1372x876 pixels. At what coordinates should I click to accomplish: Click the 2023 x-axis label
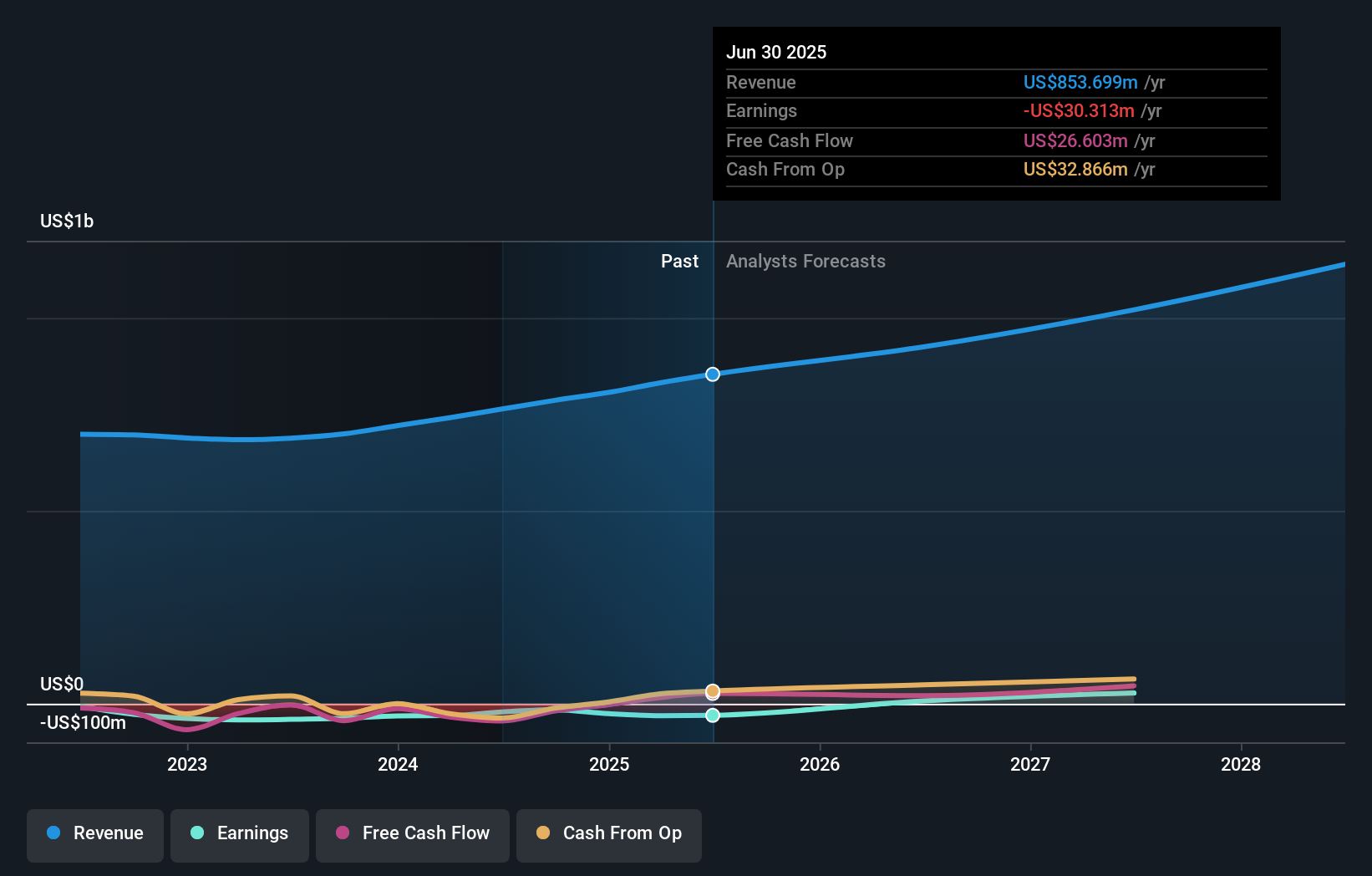point(187,765)
